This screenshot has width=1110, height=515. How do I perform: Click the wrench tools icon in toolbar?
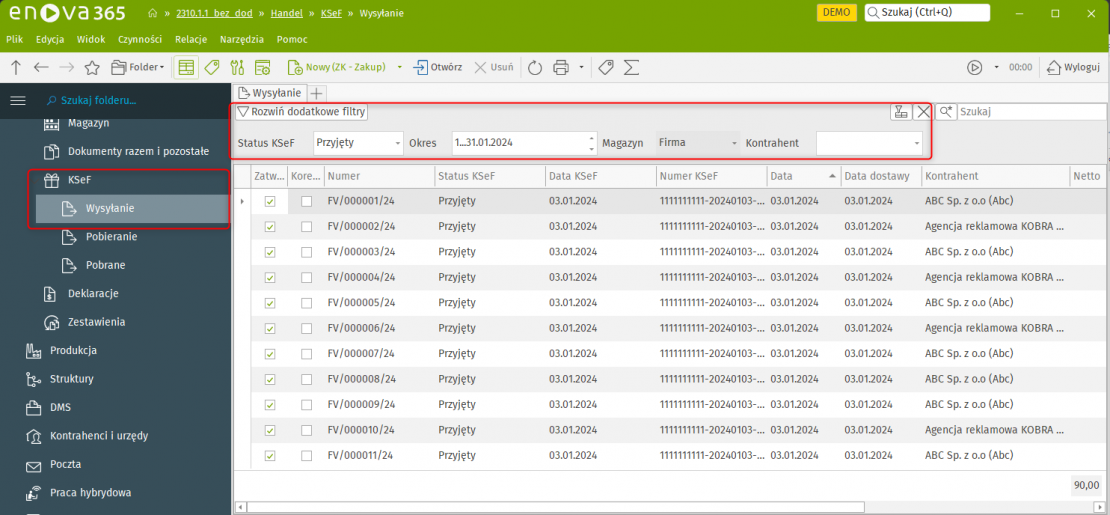tap(237, 67)
